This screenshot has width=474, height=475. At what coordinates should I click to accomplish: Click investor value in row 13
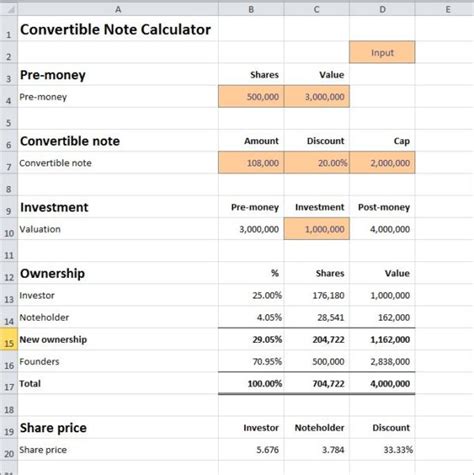(382, 295)
